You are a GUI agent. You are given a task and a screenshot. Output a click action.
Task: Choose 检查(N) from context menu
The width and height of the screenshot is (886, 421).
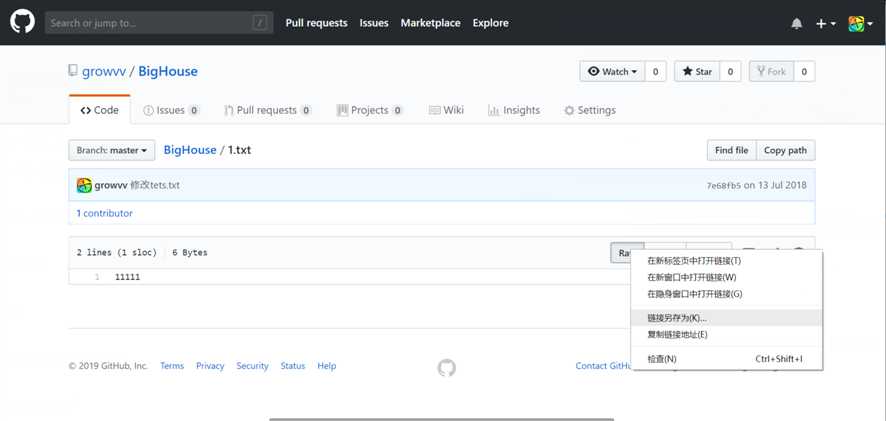point(726,359)
